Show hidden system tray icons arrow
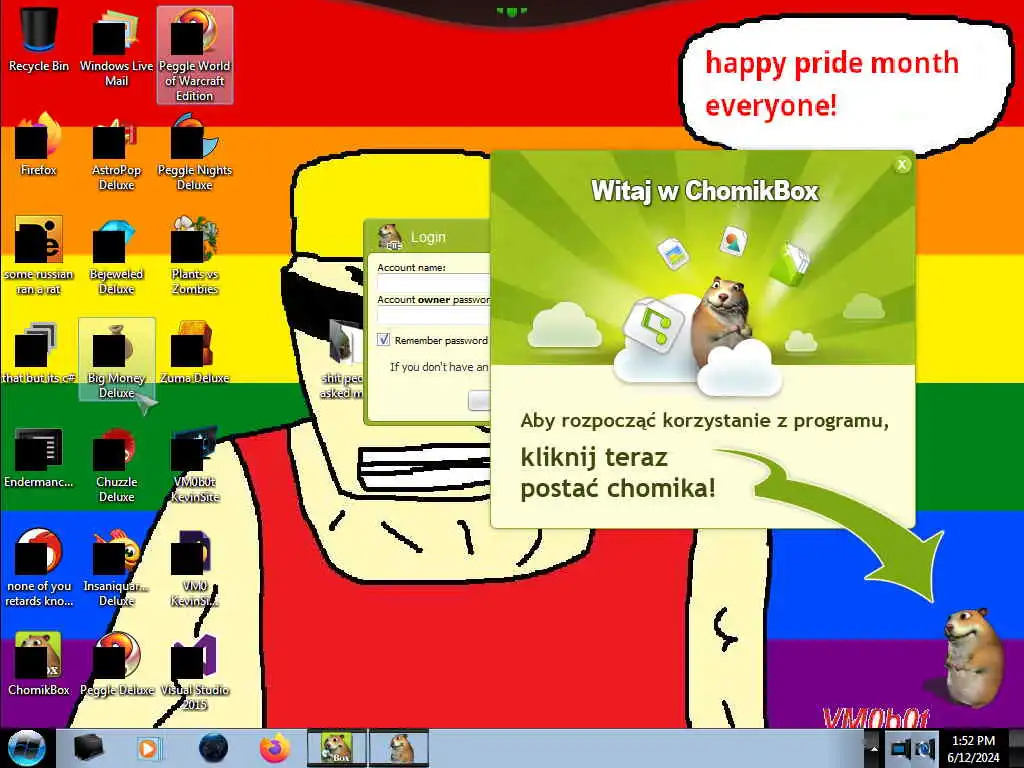 [872, 748]
